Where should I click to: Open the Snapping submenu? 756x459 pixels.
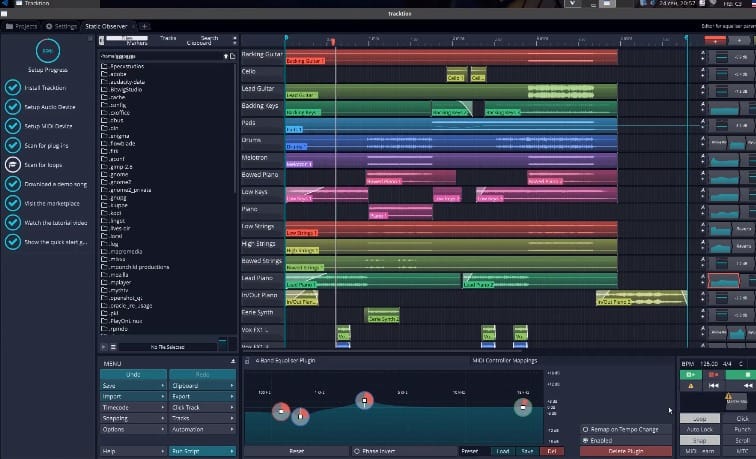coord(133,418)
